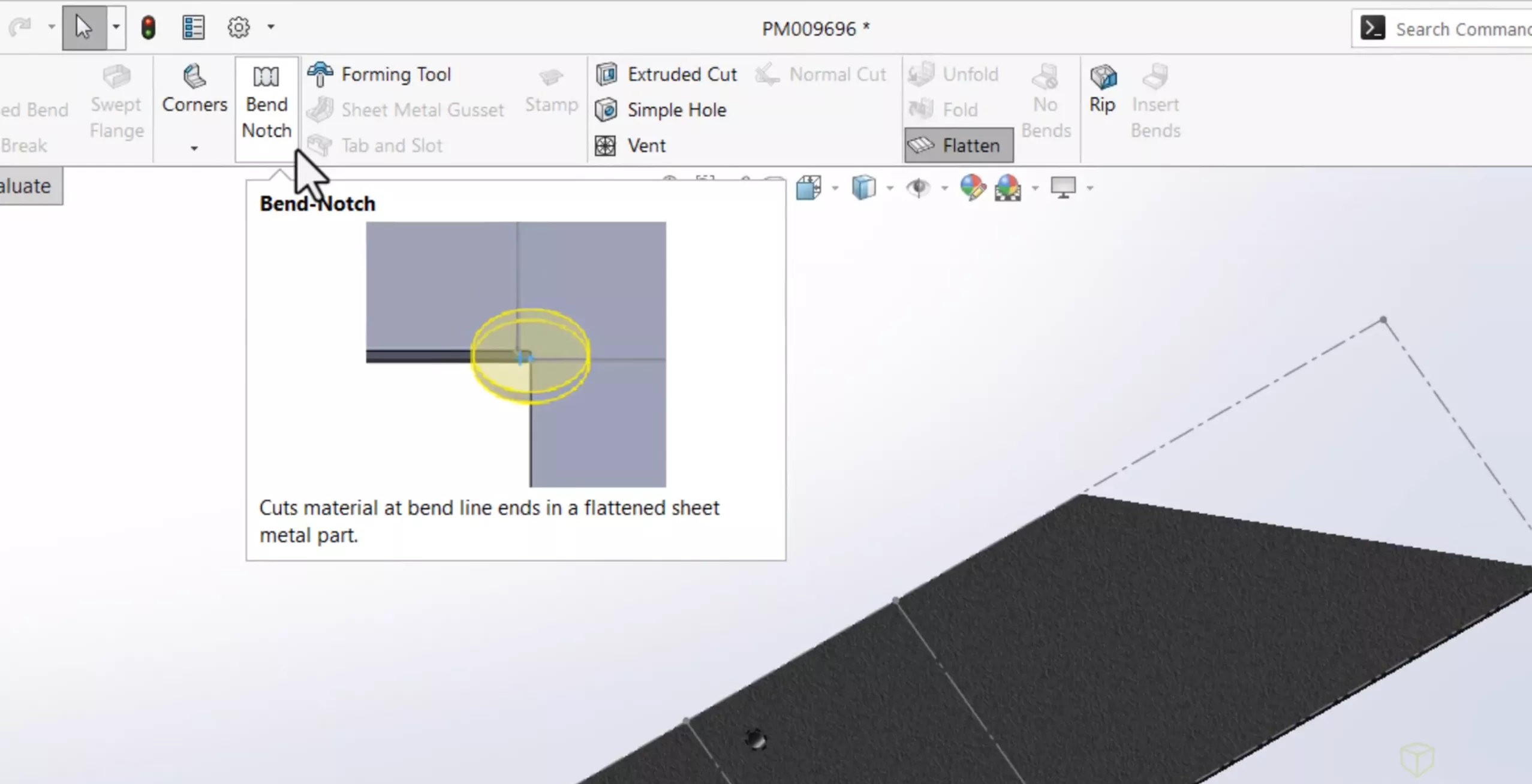Click the Vent tool icon
Viewport: 1532px width, 784px height.
[605, 145]
